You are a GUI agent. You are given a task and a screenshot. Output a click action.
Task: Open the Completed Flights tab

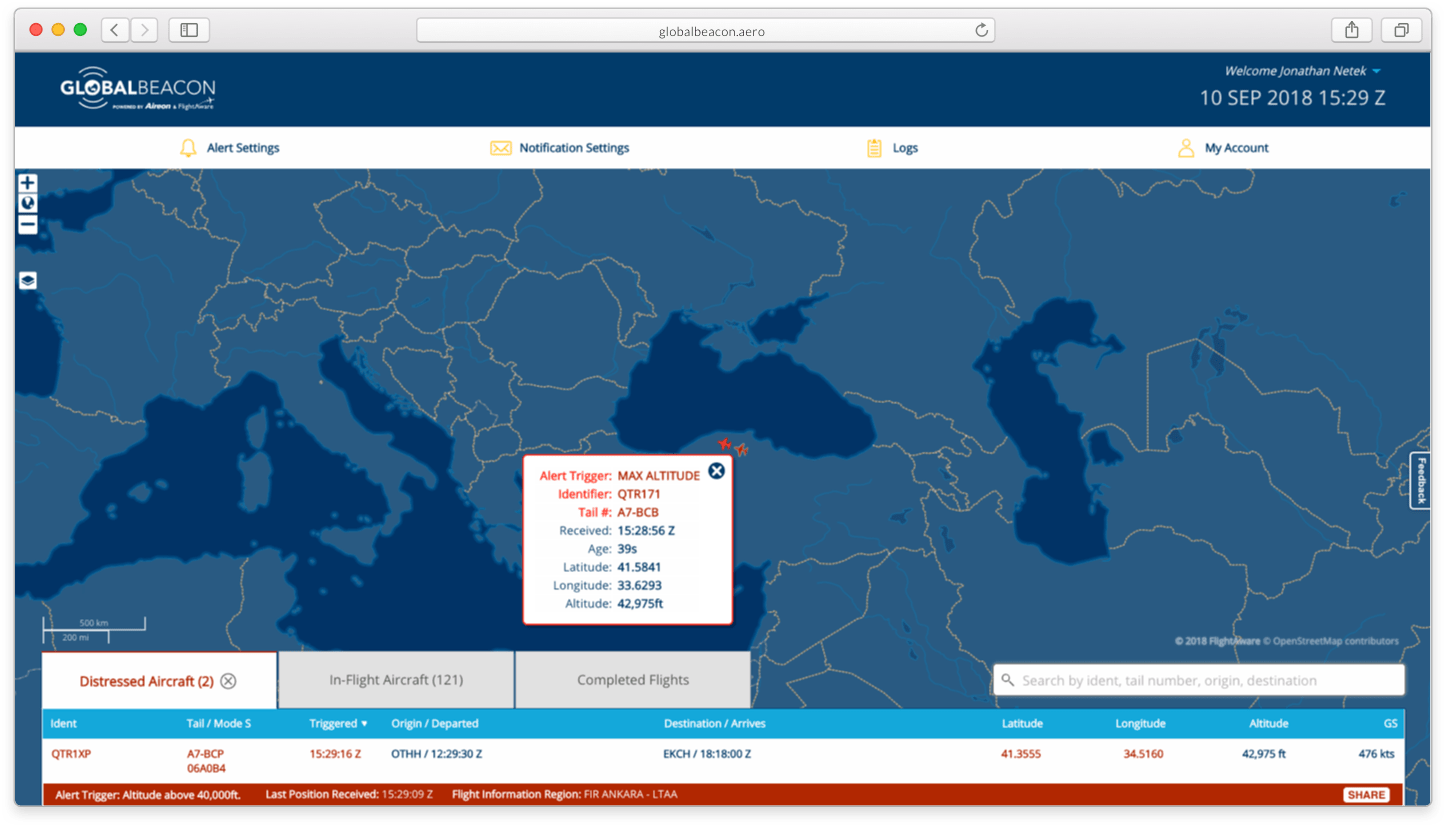tap(632, 679)
